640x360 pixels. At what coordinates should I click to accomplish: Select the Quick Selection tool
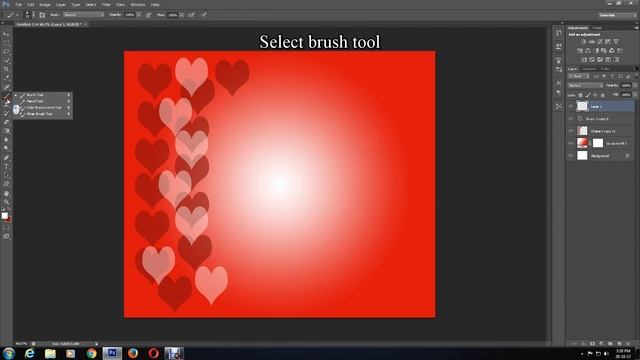tap(6, 60)
